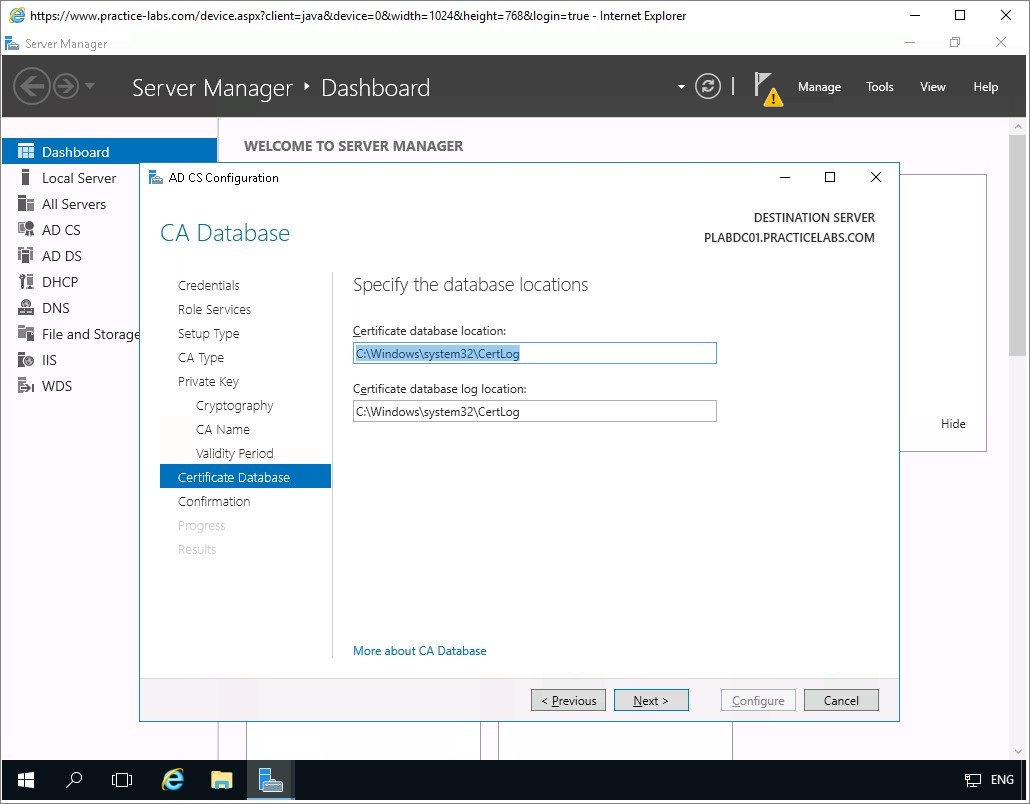The width and height of the screenshot is (1030, 804).
Task: Close the AD CS Configuration dialog
Action: click(x=876, y=177)
